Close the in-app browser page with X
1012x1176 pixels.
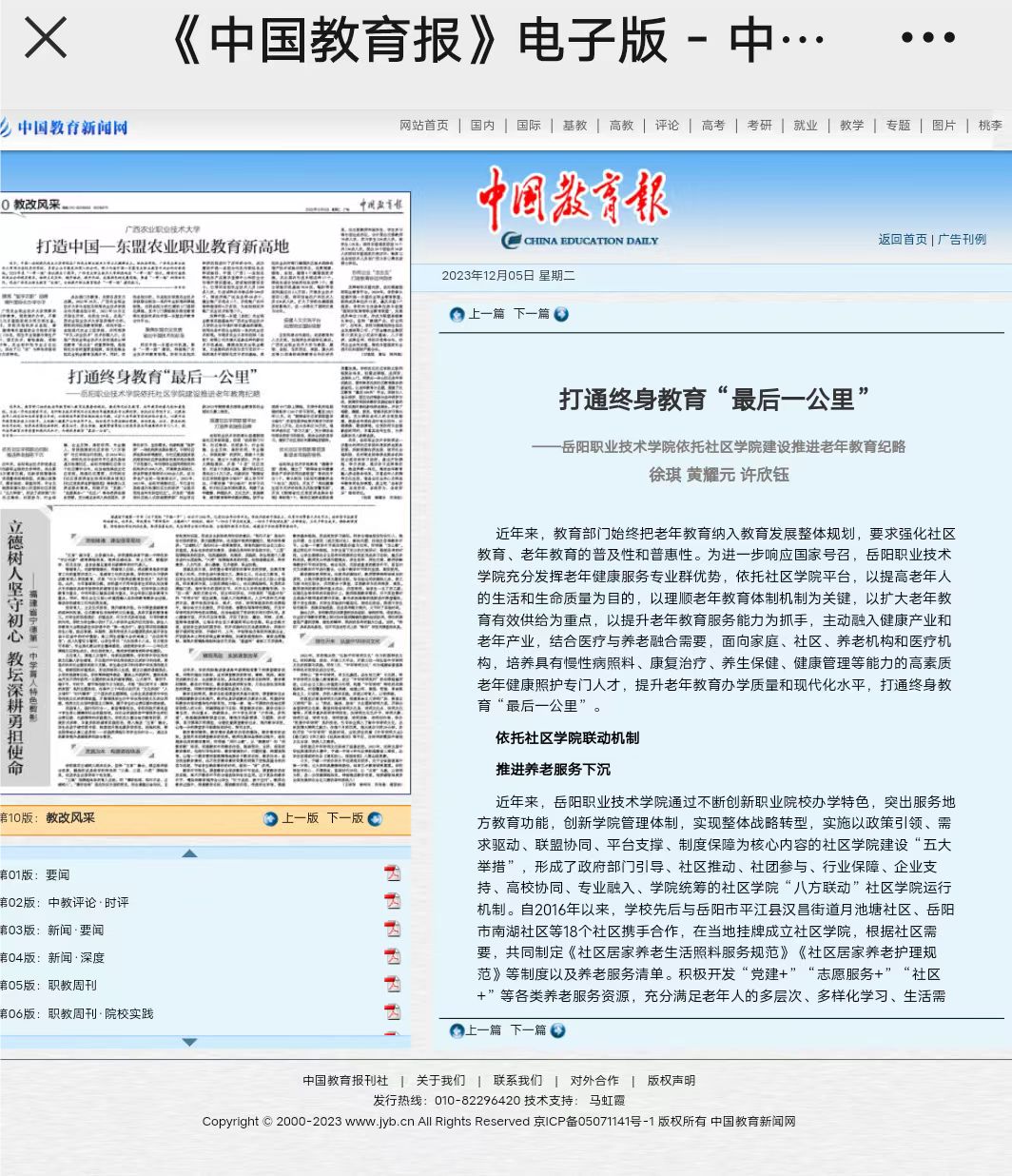pos(45,39)
